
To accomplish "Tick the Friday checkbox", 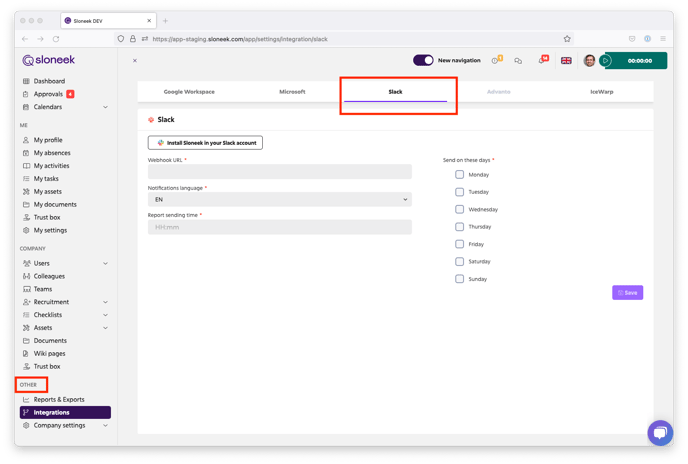I will 459,244.
